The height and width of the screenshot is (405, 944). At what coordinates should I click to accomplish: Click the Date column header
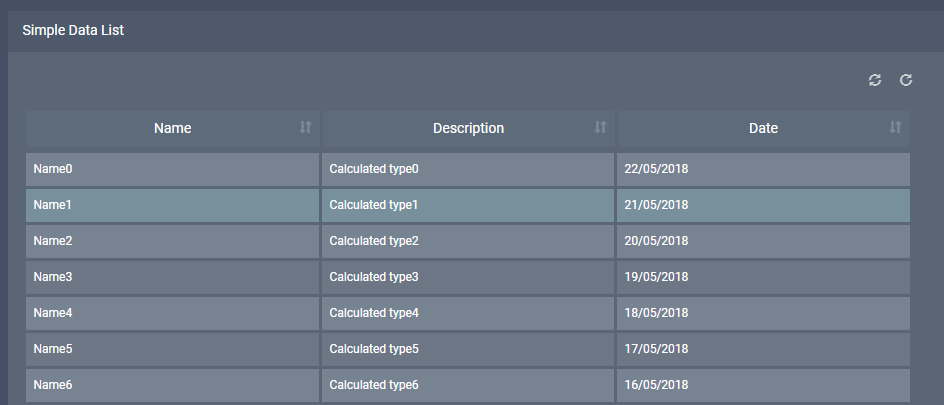click(763, 128)
